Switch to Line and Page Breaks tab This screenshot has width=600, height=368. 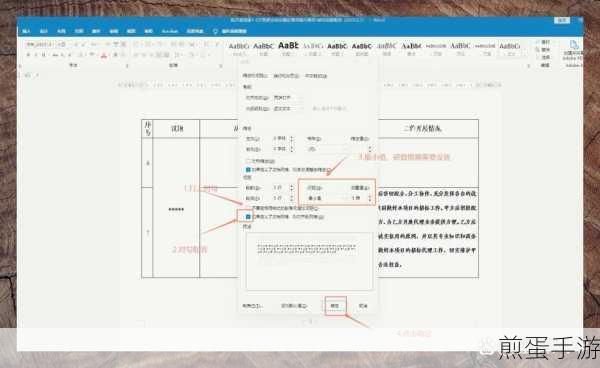coord(286,76)
